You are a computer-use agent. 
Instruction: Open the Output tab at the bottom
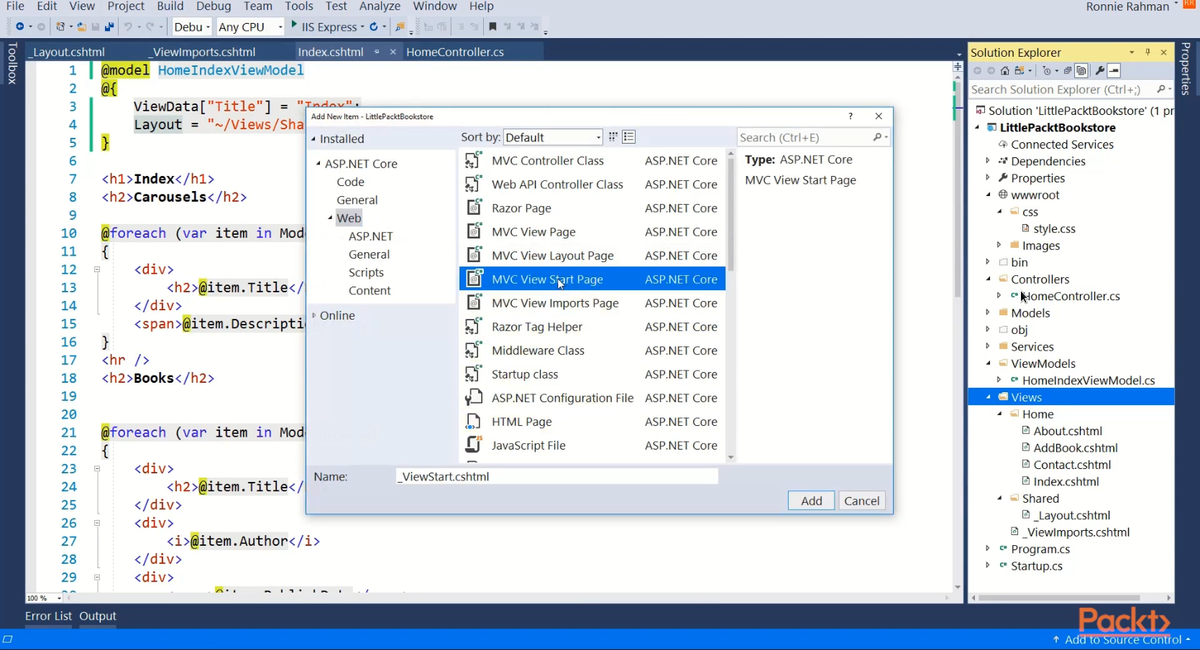pyautogui.click(x=98, y=616)
